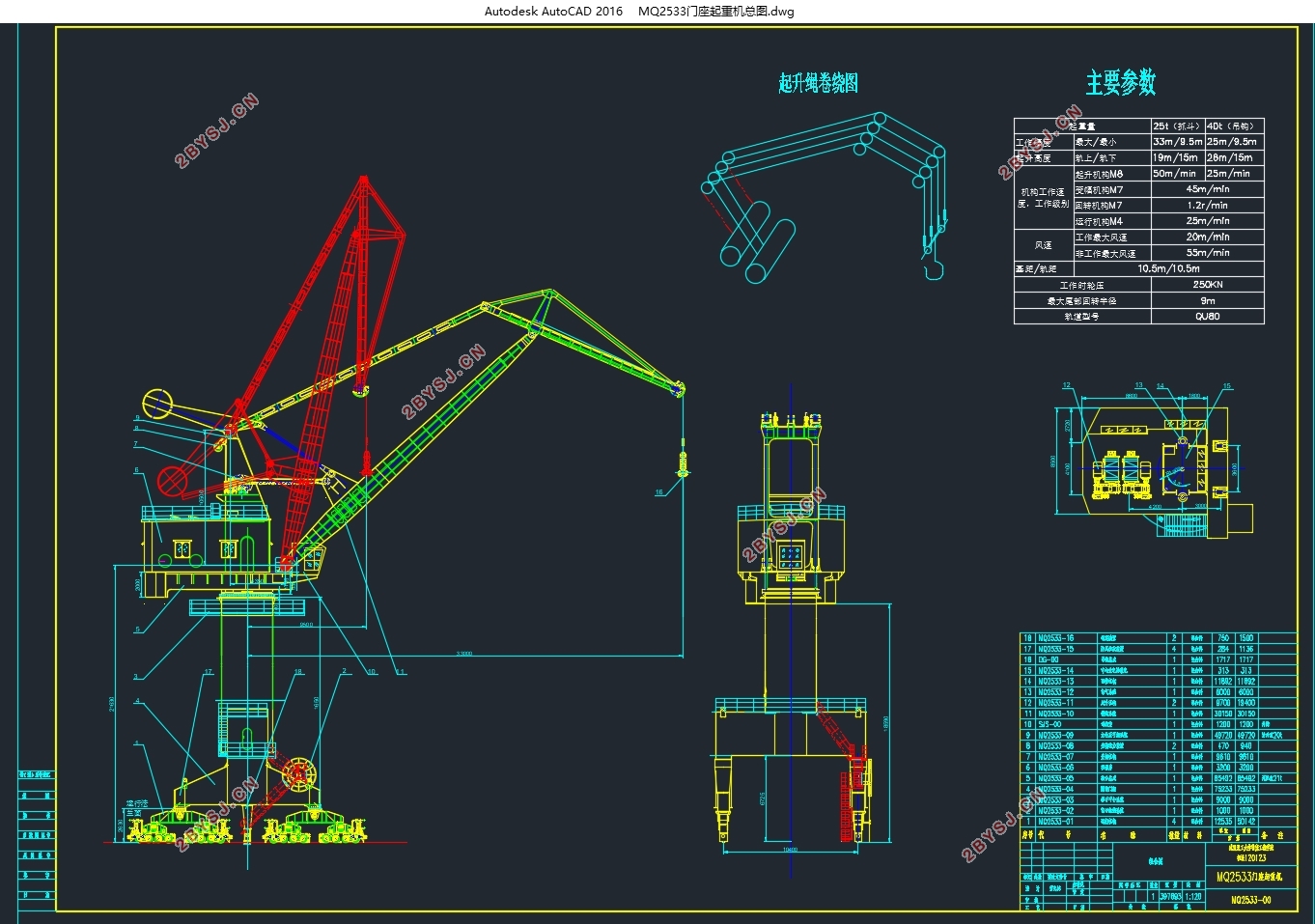Pick the wind speed value 55m/min
The height and width of the screenshot is (924, 1315).
[1208, 253]
